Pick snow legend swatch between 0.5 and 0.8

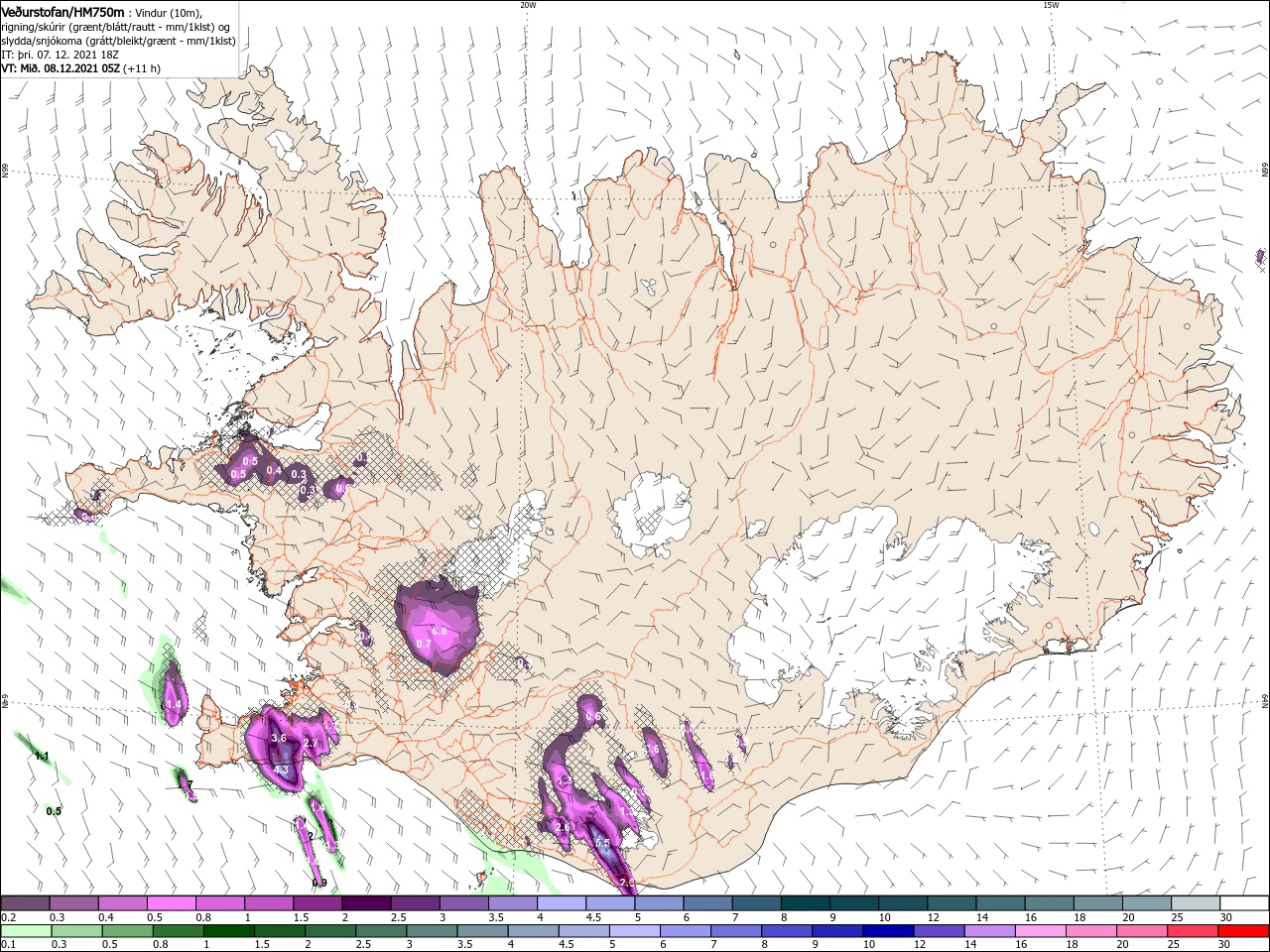pos(171,903)
